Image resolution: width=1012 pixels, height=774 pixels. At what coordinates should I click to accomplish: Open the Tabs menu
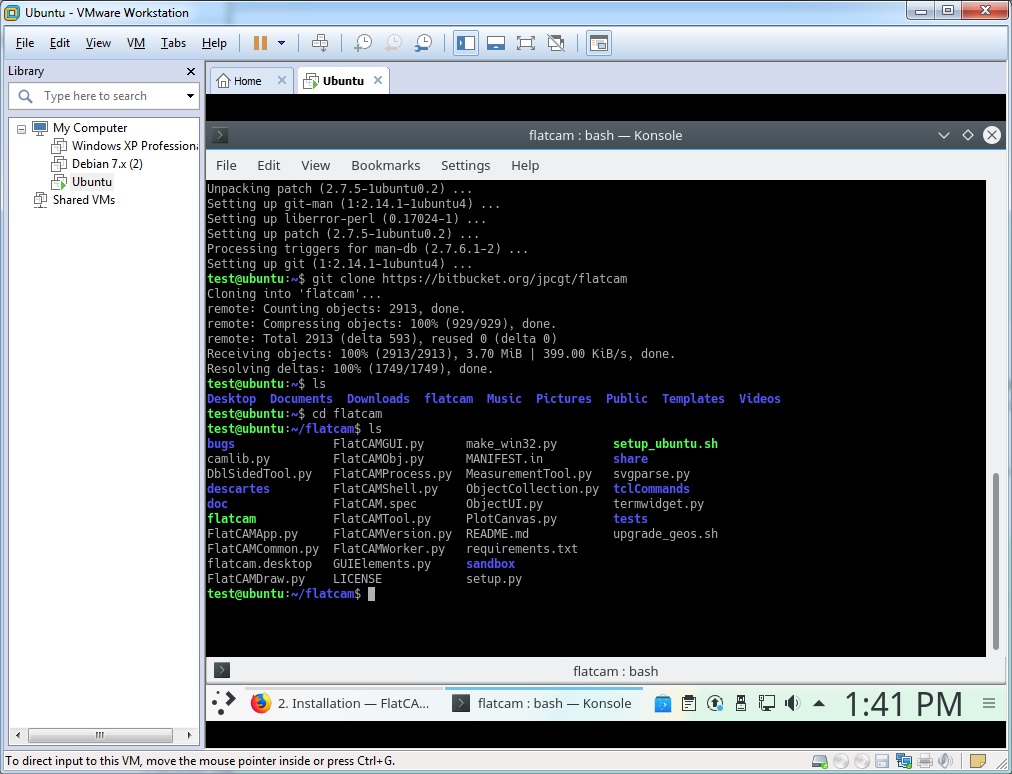pyautogui.click(x=173, y=43)
